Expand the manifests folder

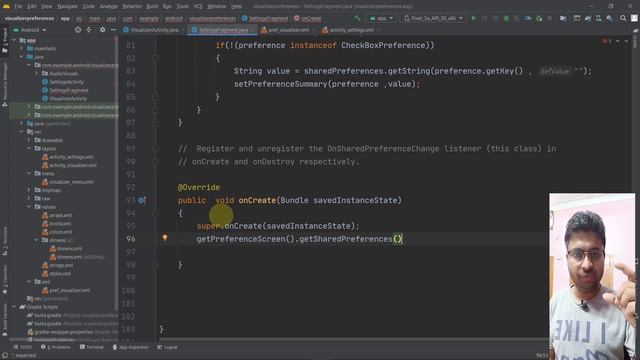tap(22, 49)
